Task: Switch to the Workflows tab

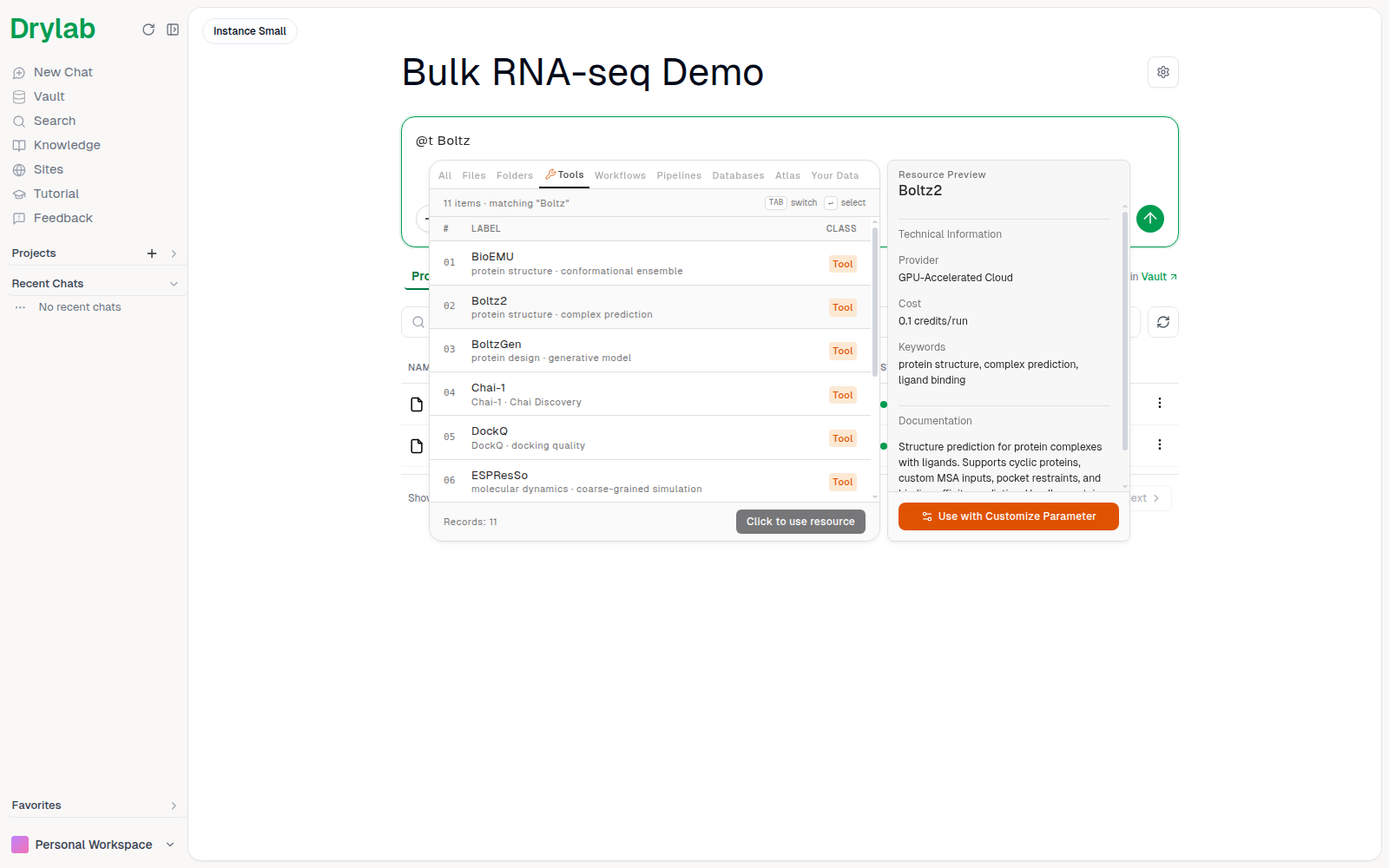Action: click(x=620, y=175)
